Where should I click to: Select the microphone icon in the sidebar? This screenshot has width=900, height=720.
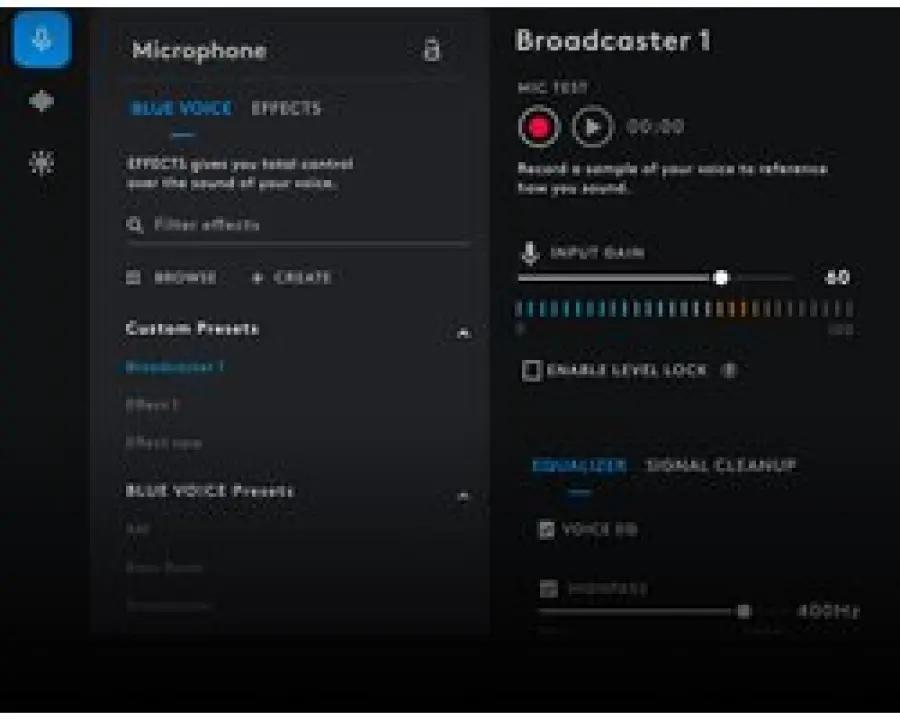(x=41, y=40)
